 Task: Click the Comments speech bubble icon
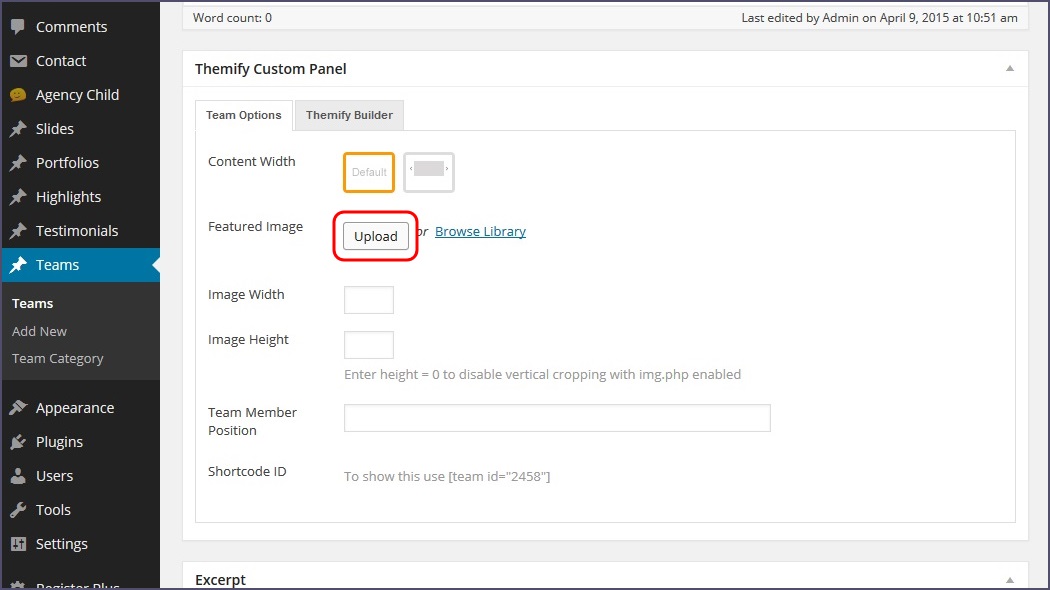point(18,27)
